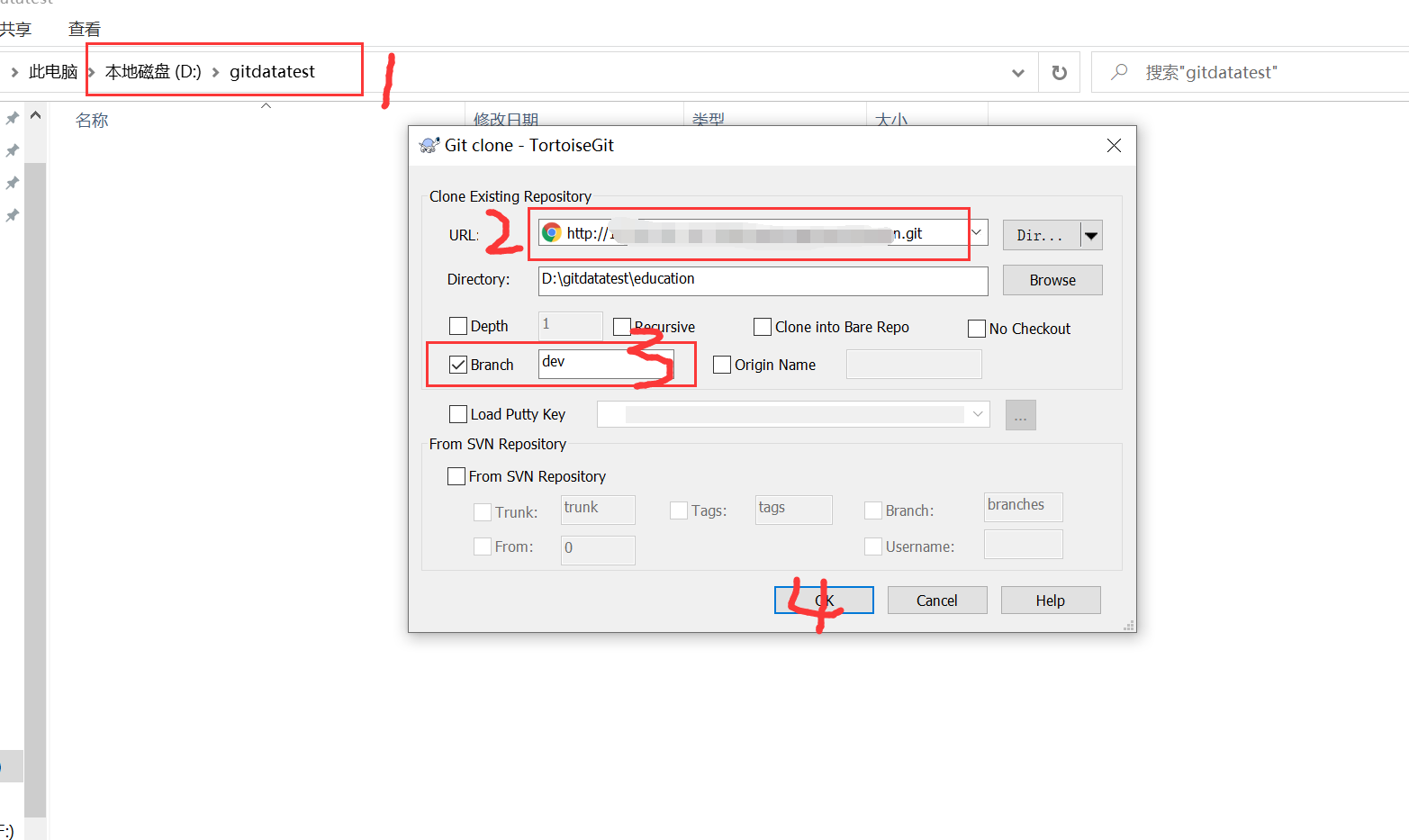Click the TortoiseGit turtle icon in title bar

click(x=429, y=145)
